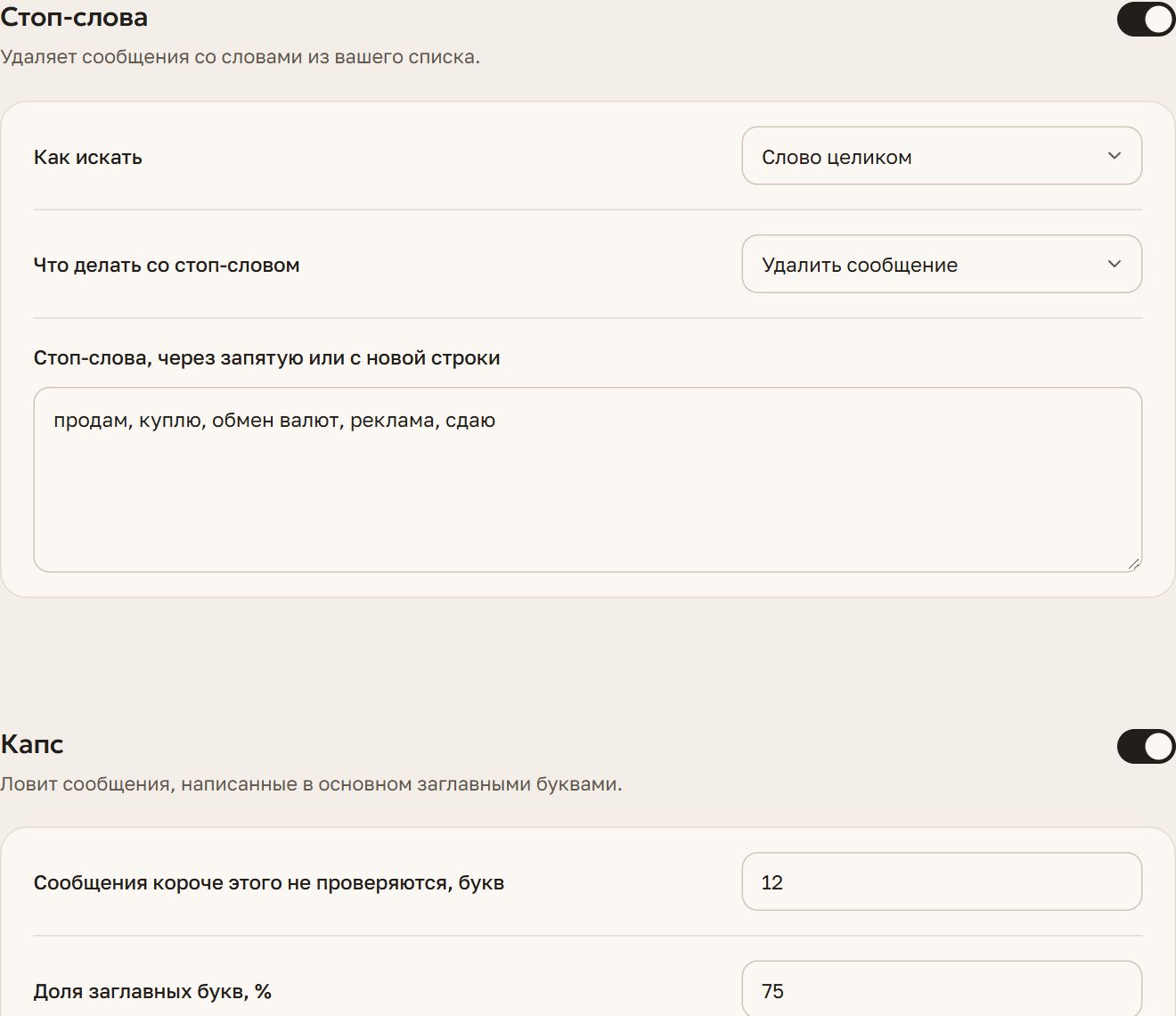This screenshot has height=1016, width=1176.
Task: Click the Стоп-слова, через запятую label
Action: tap(267, 358)
